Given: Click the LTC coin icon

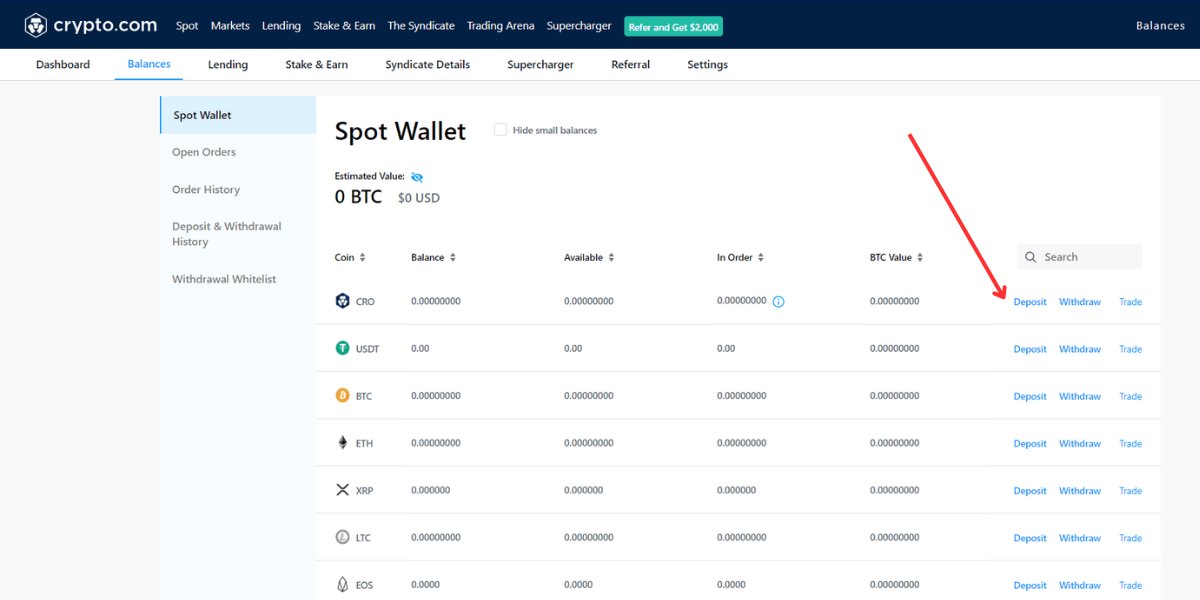Looking at the screenshot, I should 343,537.
